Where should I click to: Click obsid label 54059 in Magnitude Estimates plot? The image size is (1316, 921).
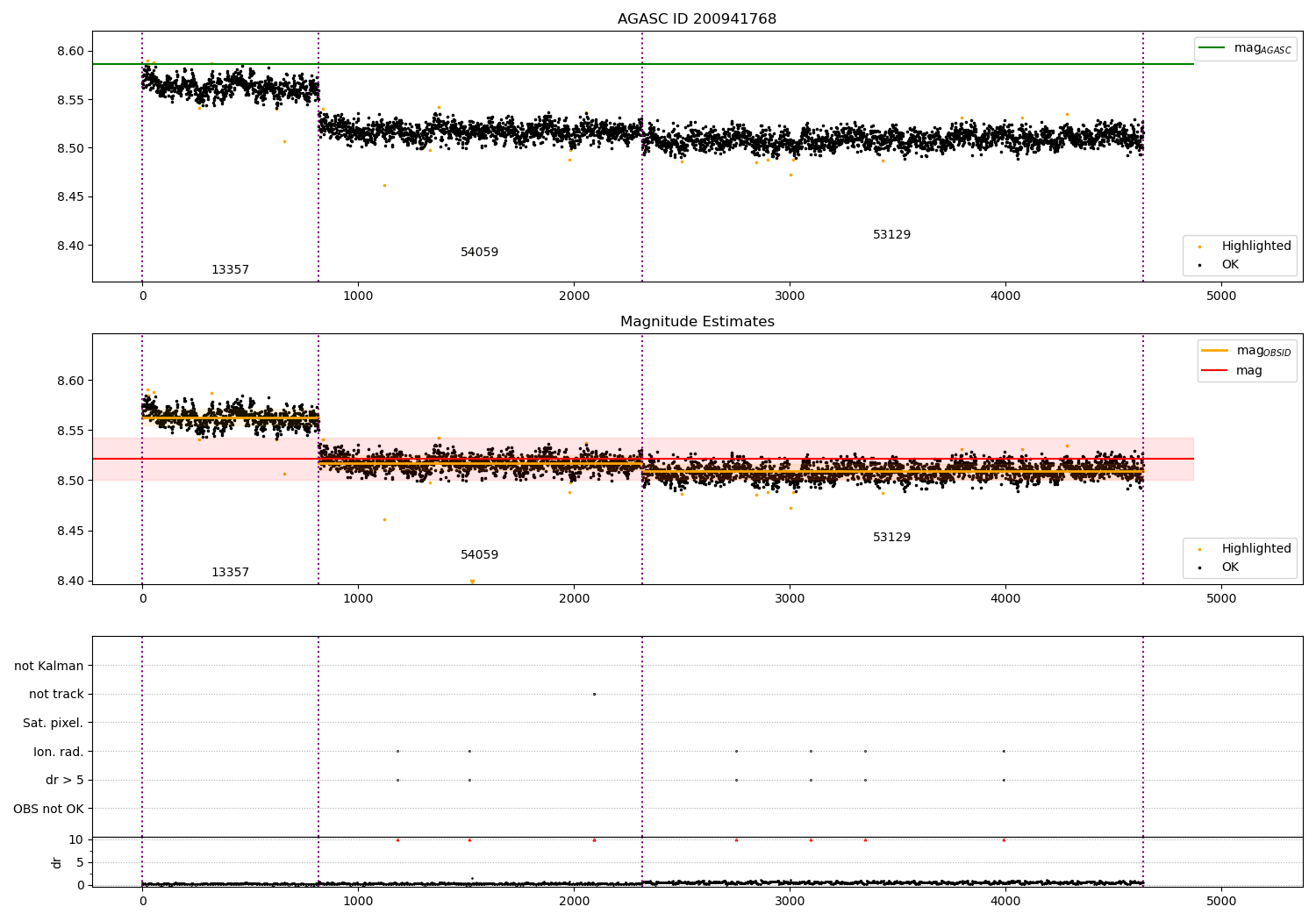479,555
